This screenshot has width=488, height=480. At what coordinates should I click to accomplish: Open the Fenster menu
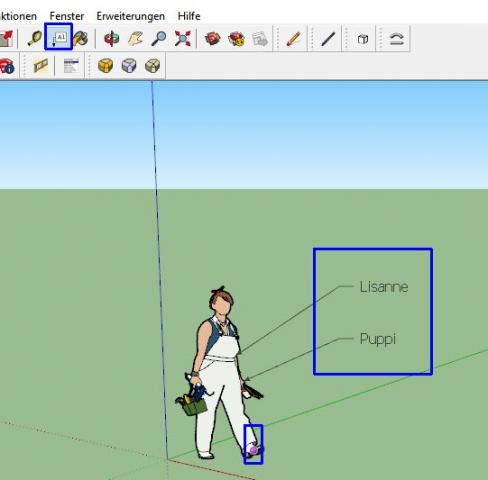coord(67,16)
